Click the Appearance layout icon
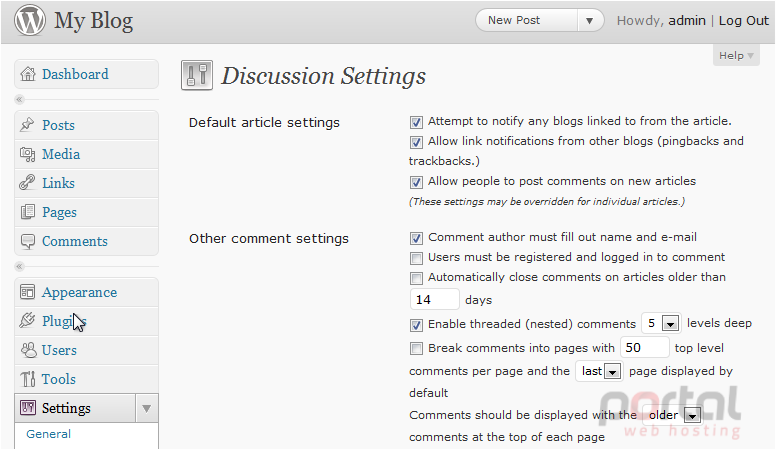This screenshot has height=450, width=776. pos(27,292)
